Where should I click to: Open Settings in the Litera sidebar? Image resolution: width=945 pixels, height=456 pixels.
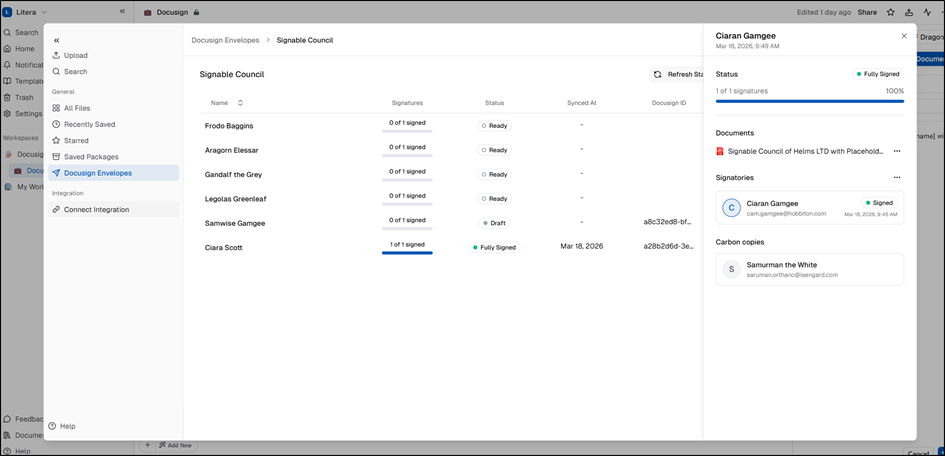(25, 113)
